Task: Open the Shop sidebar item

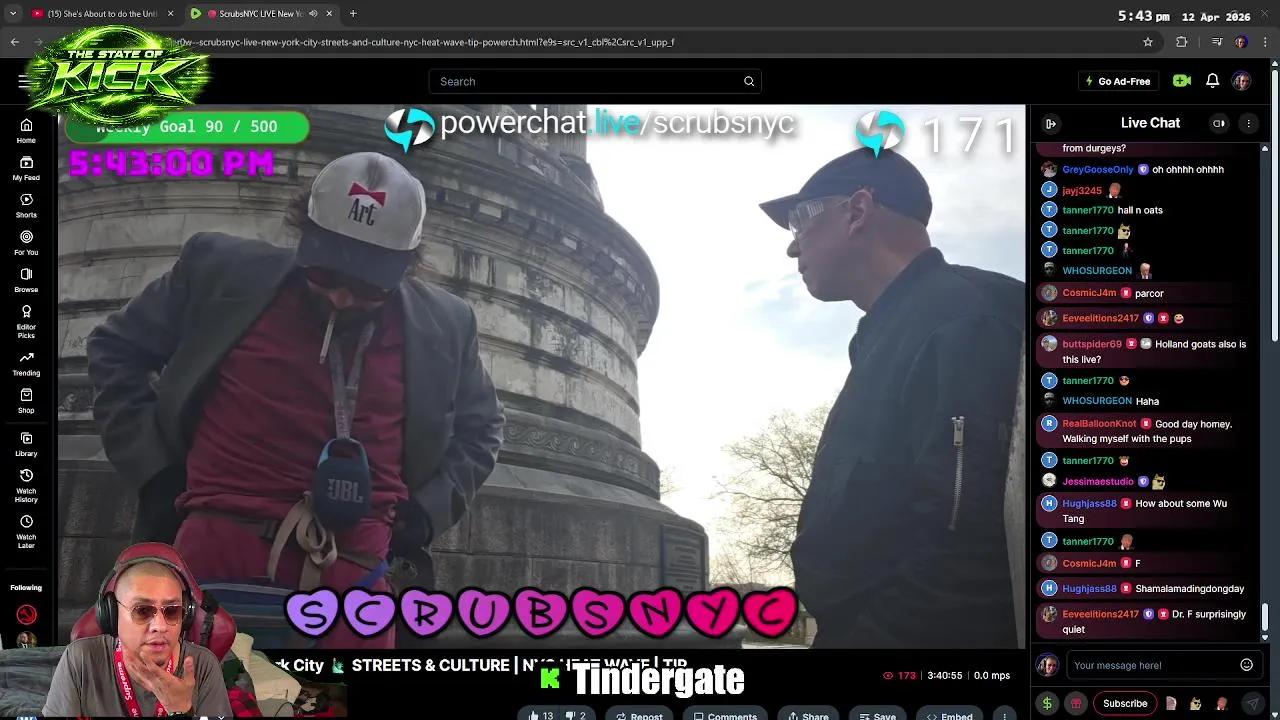Action: [26, 401]
